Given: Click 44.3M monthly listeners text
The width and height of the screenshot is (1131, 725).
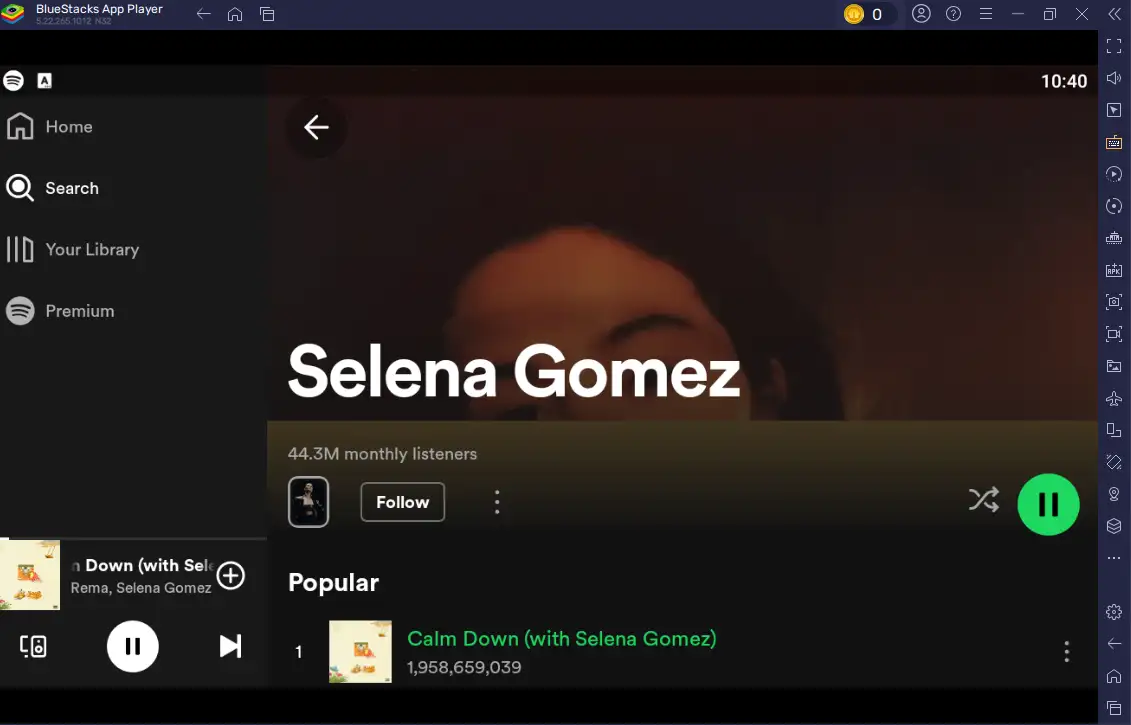Looking at the screenshot, I should pyautogui.click(x=382, y=454).
